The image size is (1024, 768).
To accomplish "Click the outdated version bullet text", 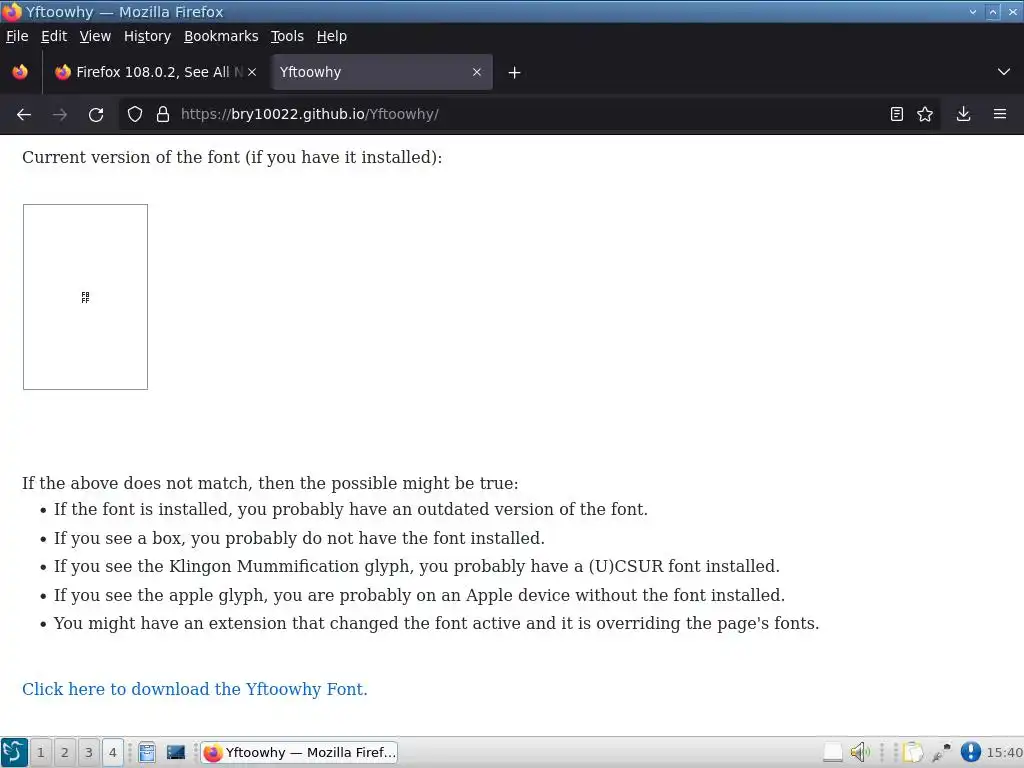I will coord(351,509).
